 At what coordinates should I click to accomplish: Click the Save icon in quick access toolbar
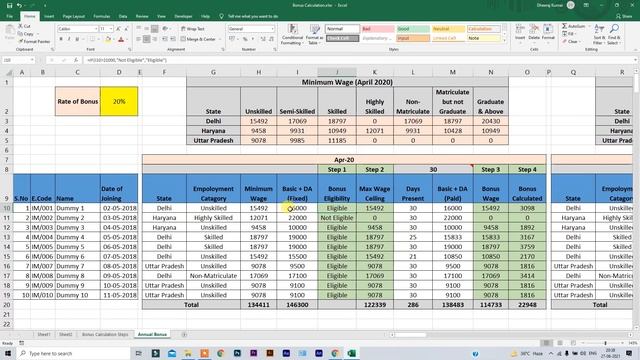pos(9,5)
